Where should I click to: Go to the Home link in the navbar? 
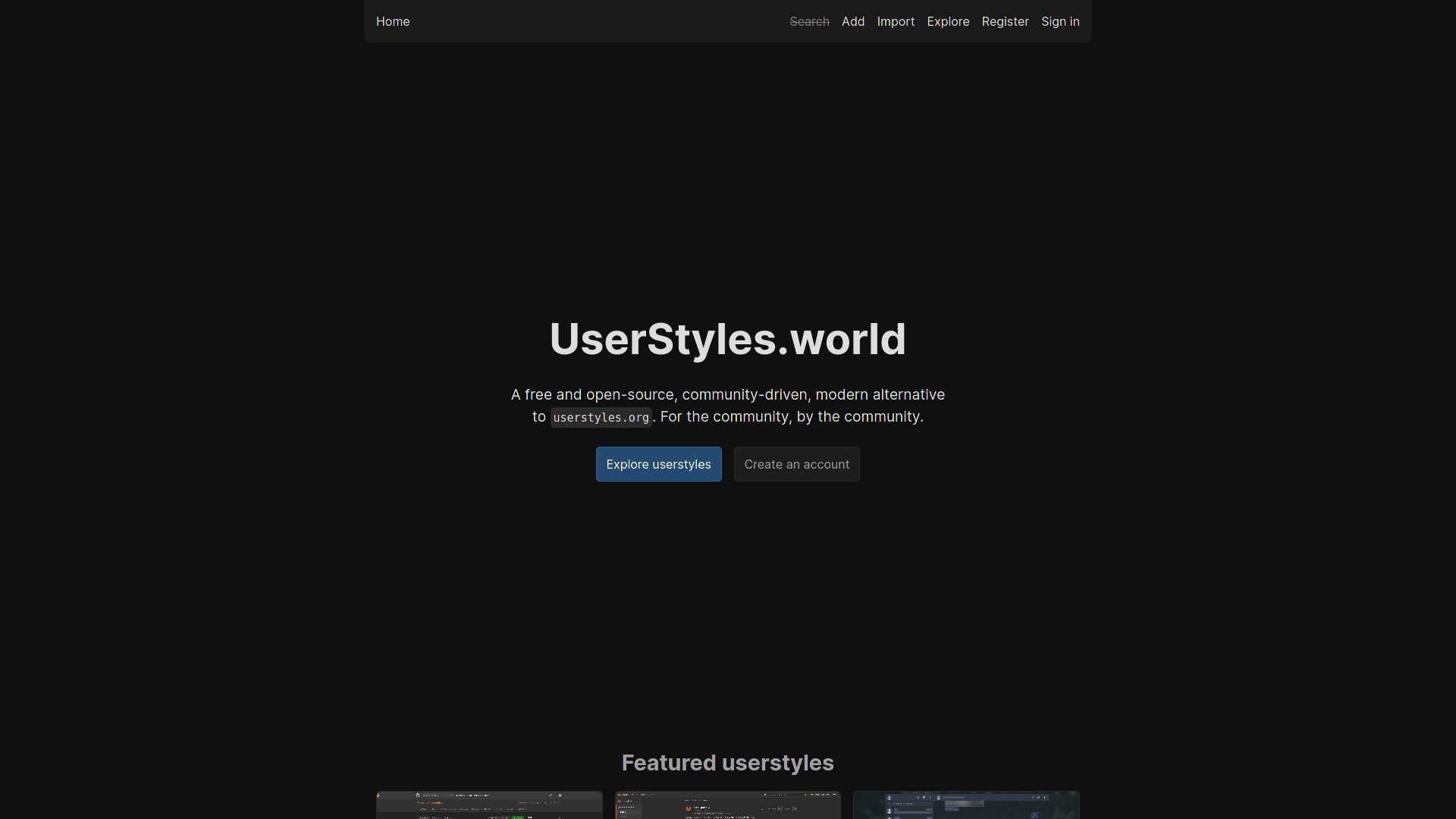point(393,21)
